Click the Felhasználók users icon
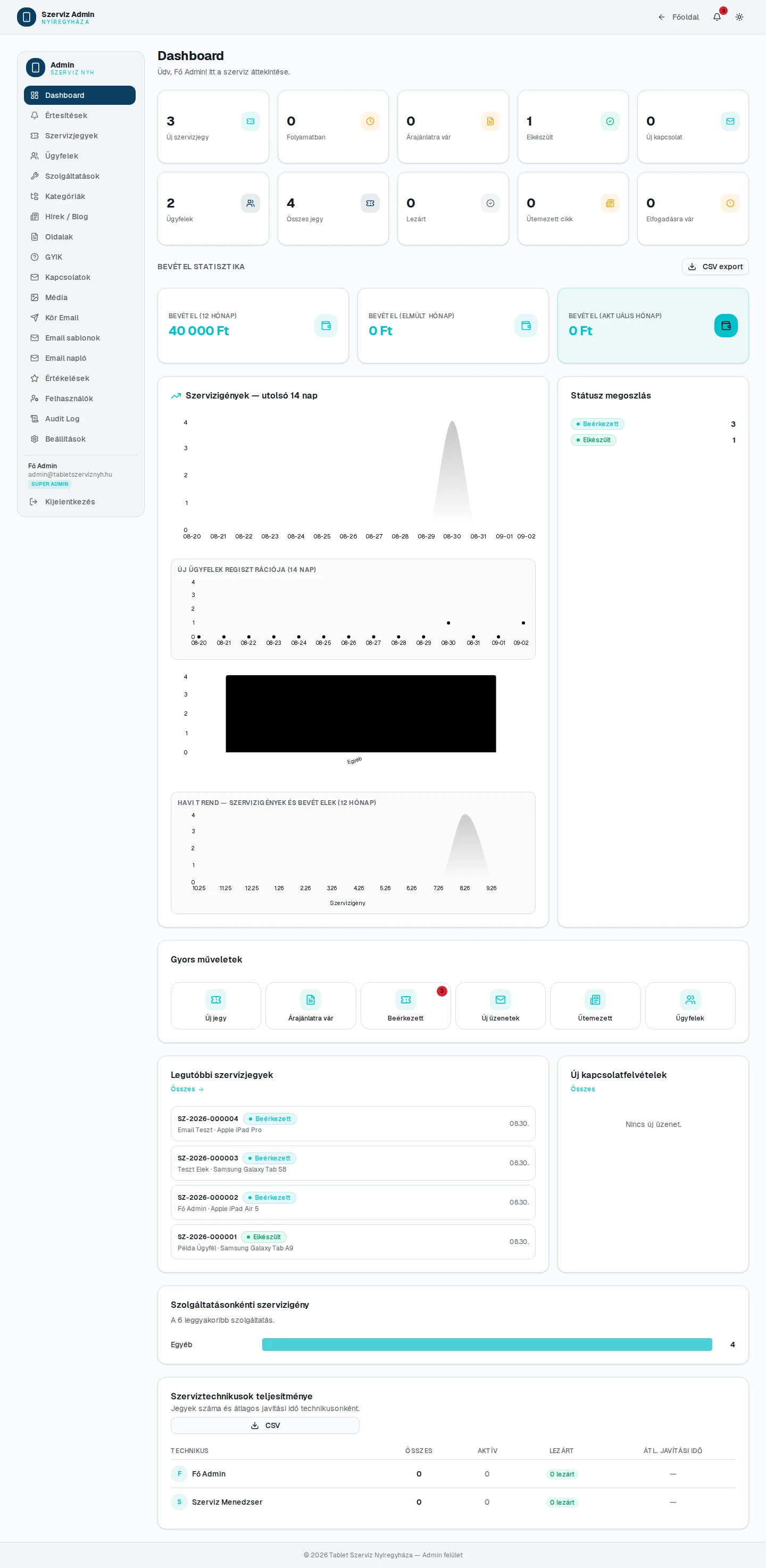 (35, 398)
